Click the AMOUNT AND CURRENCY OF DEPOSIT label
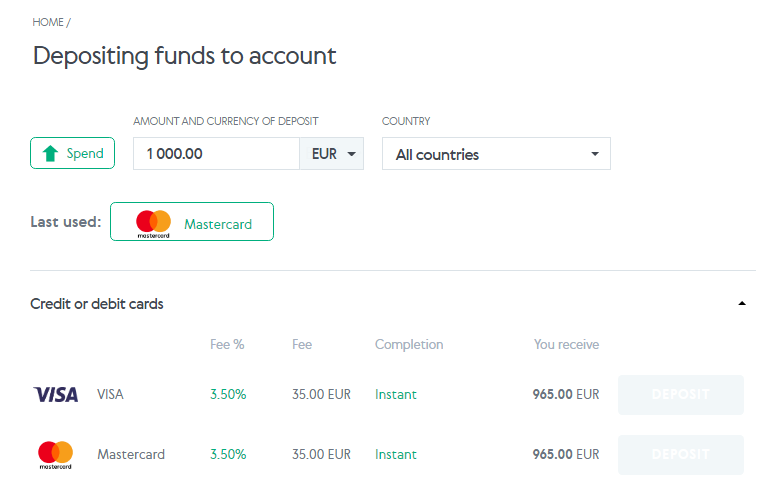 226,121
